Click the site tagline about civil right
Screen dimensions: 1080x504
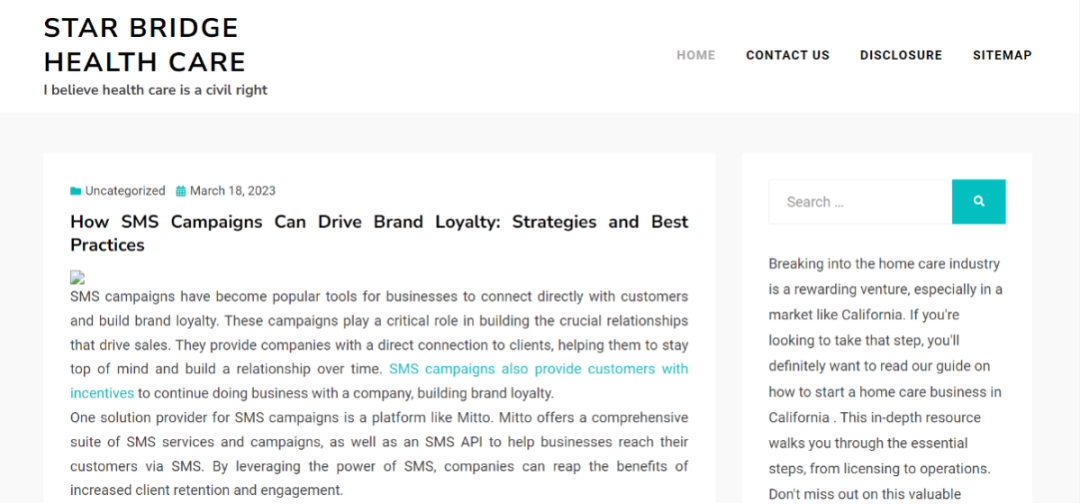tap(156, 90)
